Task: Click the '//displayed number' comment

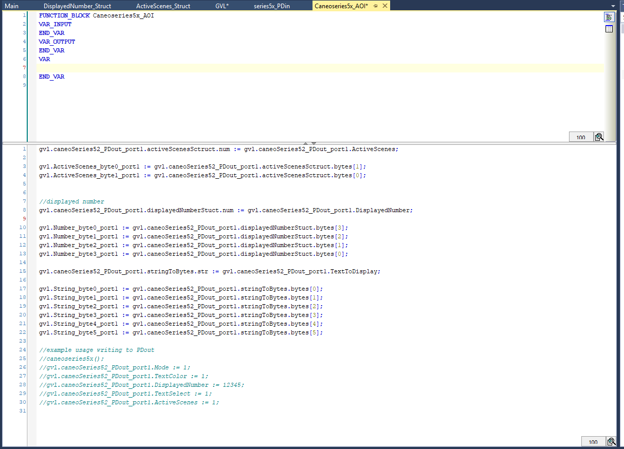Action: click(72, 202)
